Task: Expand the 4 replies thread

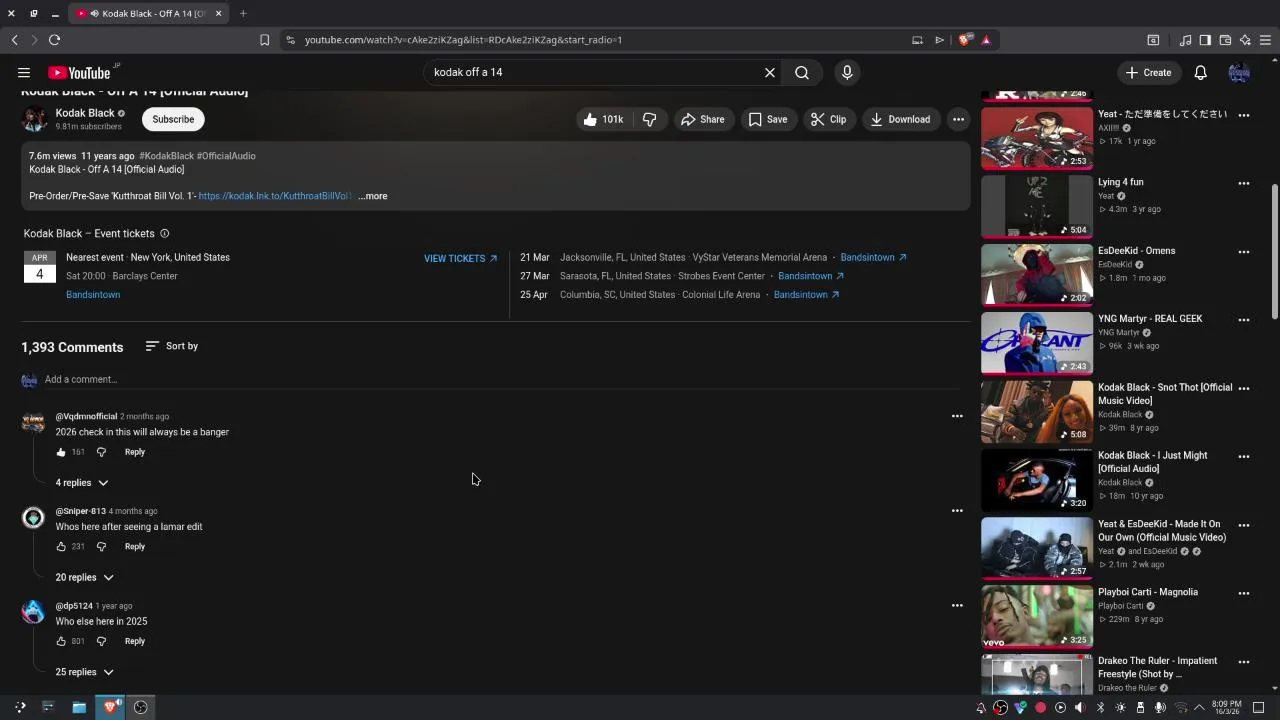Action: point(82,483)
